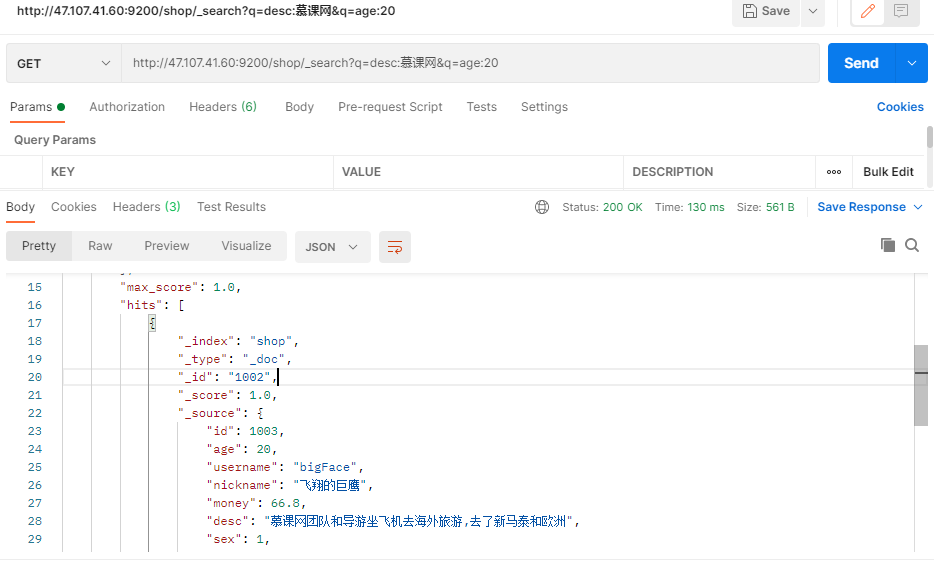
Task: Click the "_id": "1002" line
Action: click(228, 377)
